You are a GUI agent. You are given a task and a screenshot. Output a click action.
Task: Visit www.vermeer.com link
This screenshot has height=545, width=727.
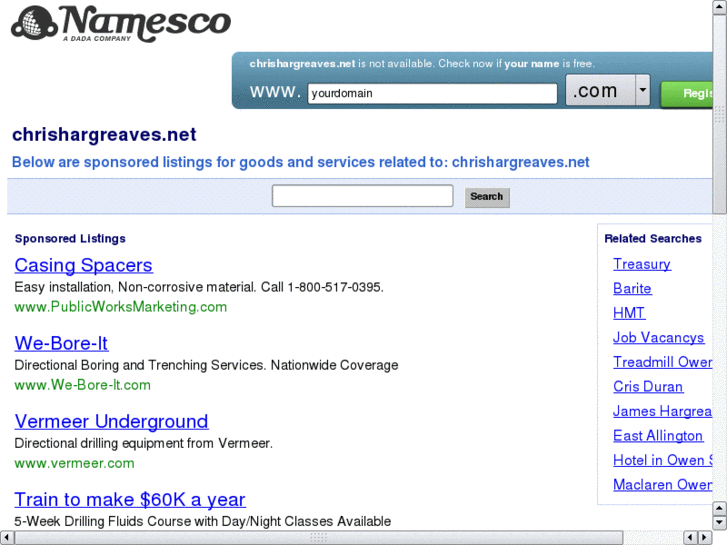75,463
